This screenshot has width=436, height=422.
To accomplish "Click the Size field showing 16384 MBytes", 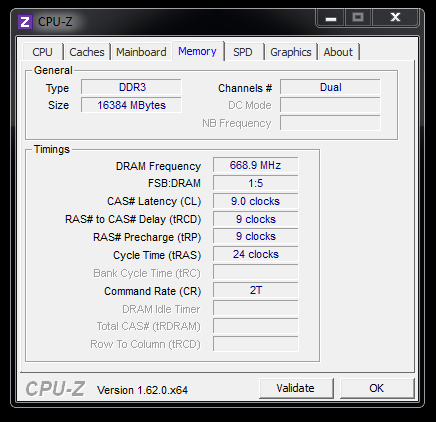I will 131,105.
